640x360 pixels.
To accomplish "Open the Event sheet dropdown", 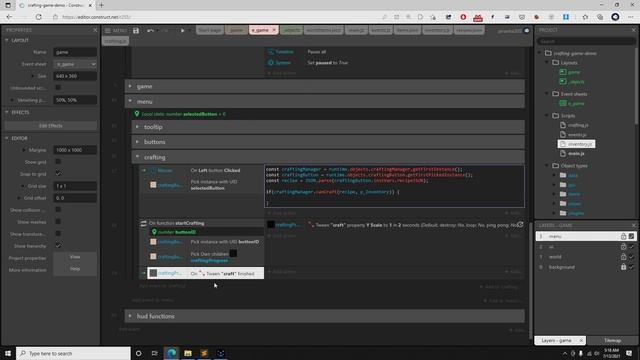I will point(75,64).
